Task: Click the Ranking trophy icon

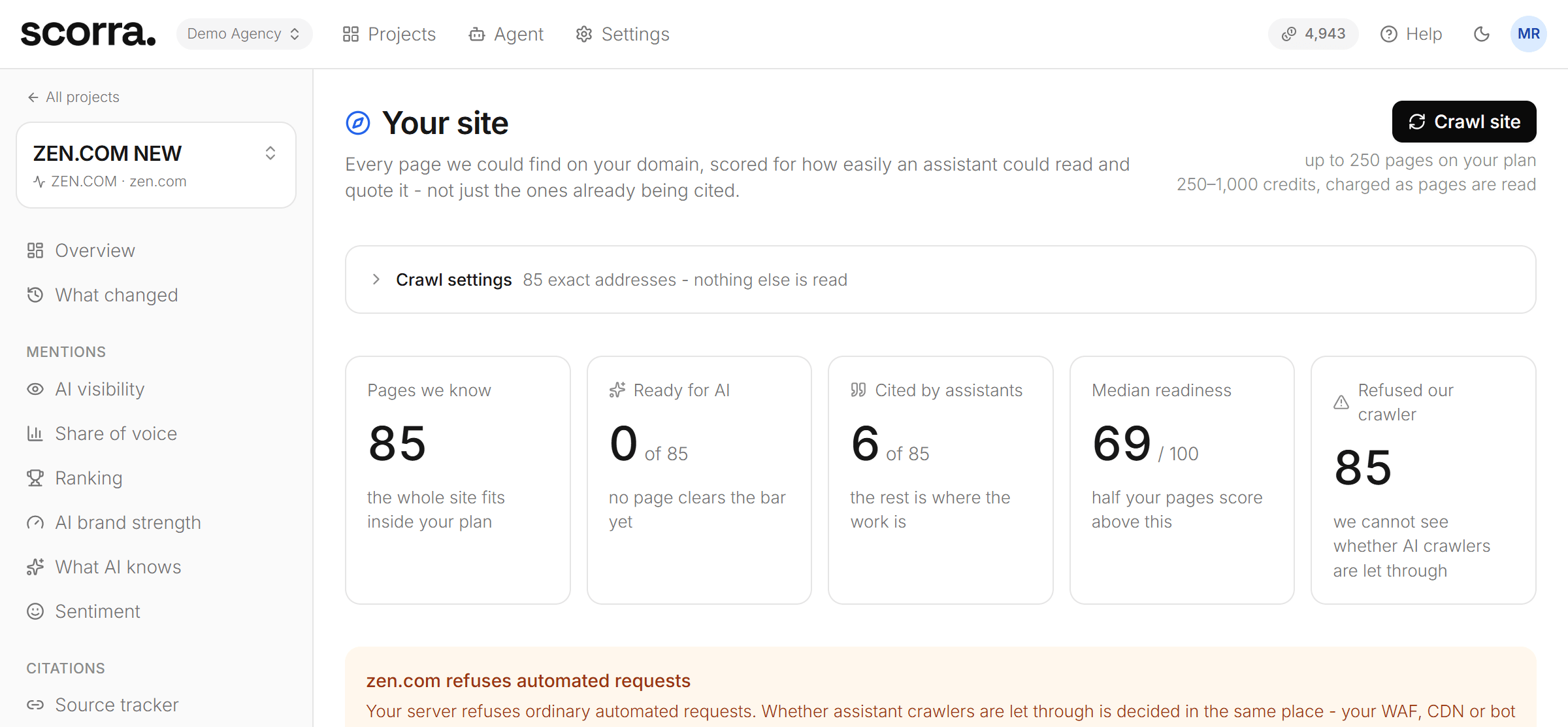Action: 35,478
